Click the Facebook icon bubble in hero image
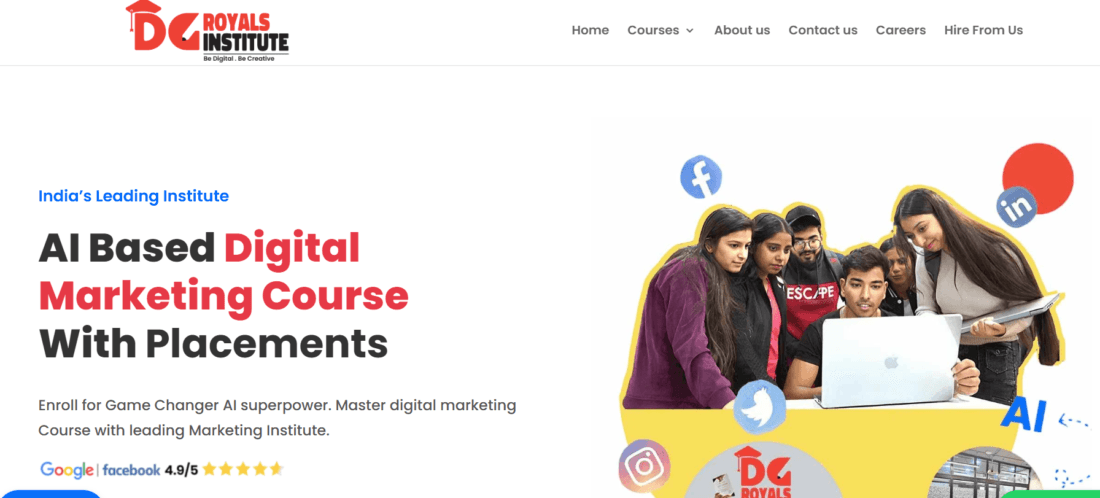Screen dimensions: 1100x498 [701, 176]
